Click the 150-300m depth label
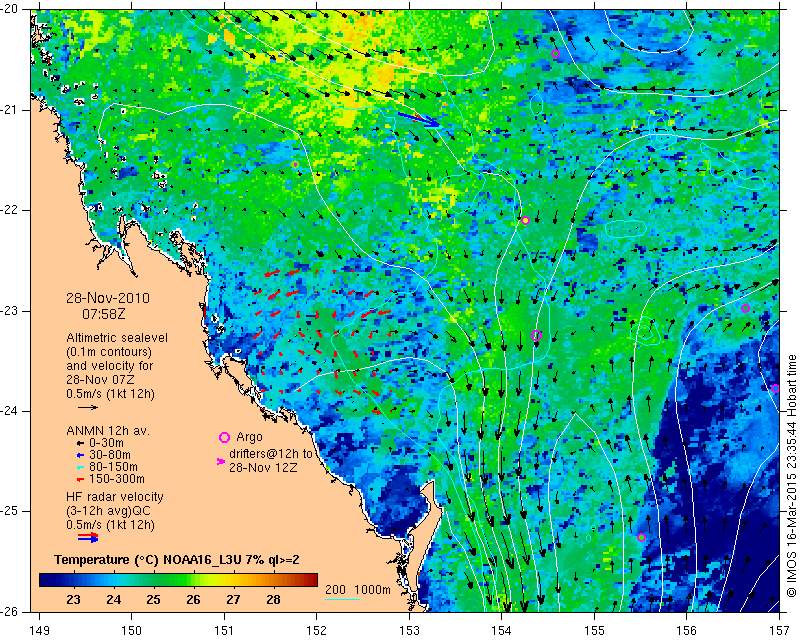Image resolution: width=800 pixels, height=640 pixels. (117, 479)
